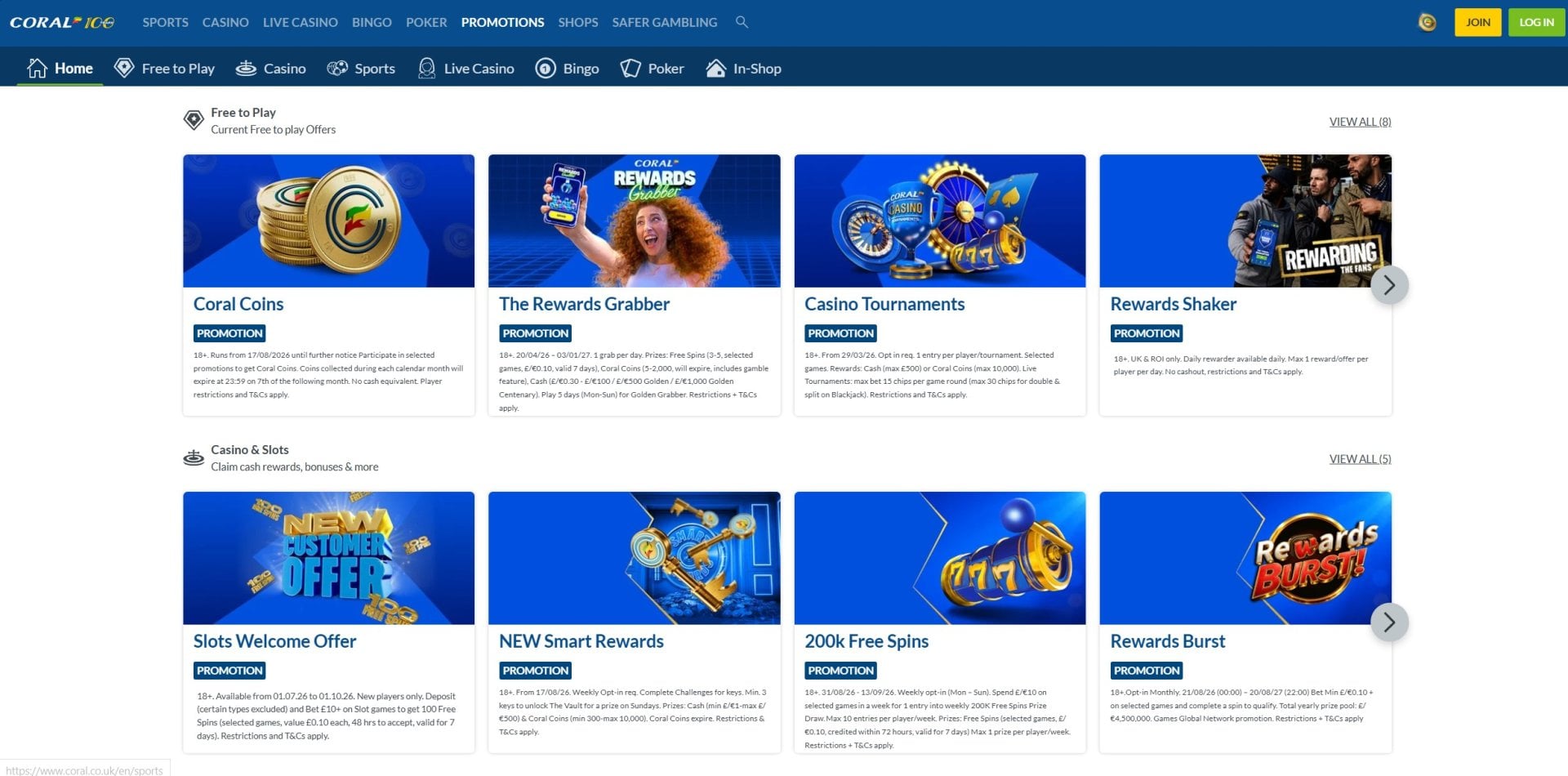Open PROMOTIONS in the top menu
1568x776 pixels.
(502, 22)
